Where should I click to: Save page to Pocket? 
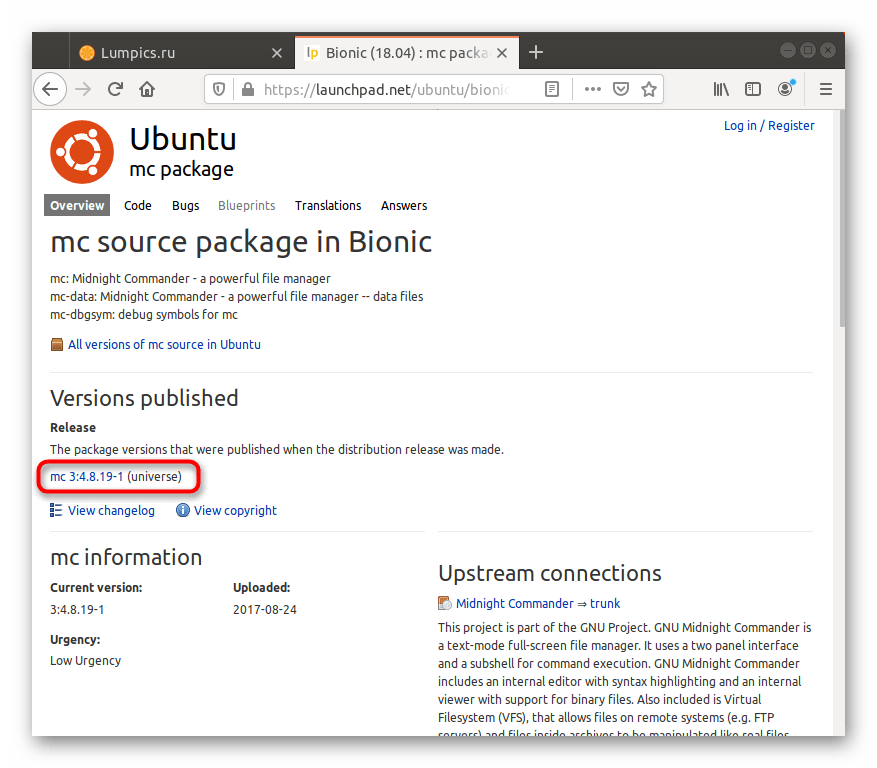pos(621,89)
